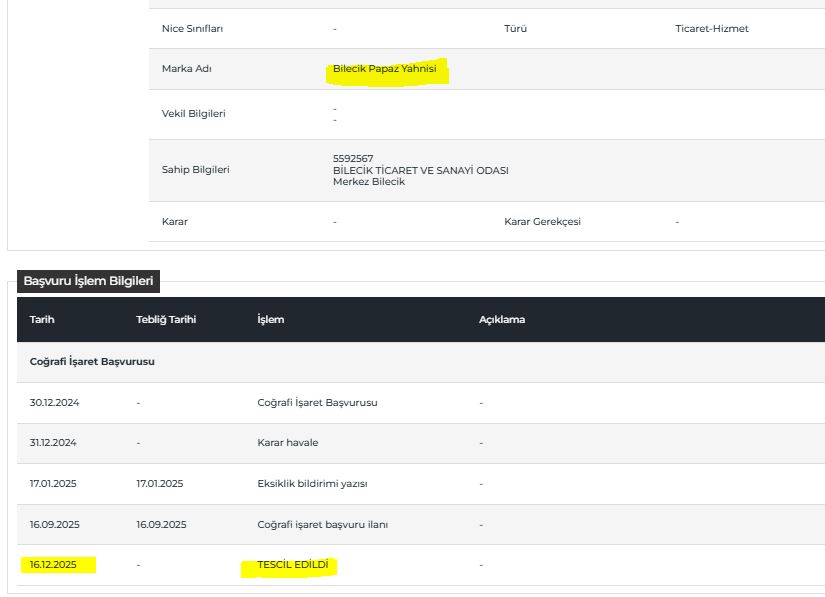Click the bold Coğrafi İşaret Başvurusu group row

point(92,362)
